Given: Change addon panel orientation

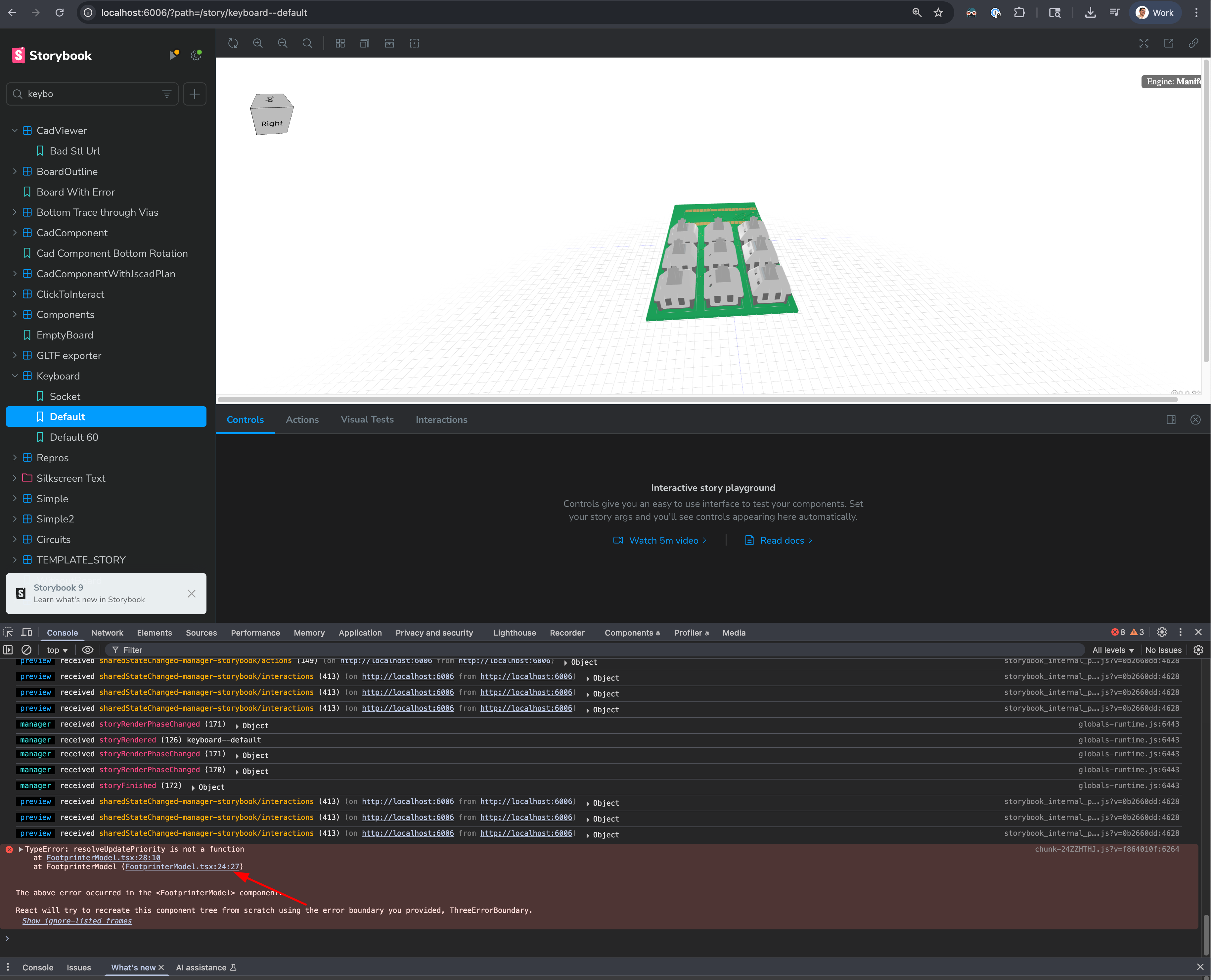Looking at the screenshot, I should tap(1171, 420).
